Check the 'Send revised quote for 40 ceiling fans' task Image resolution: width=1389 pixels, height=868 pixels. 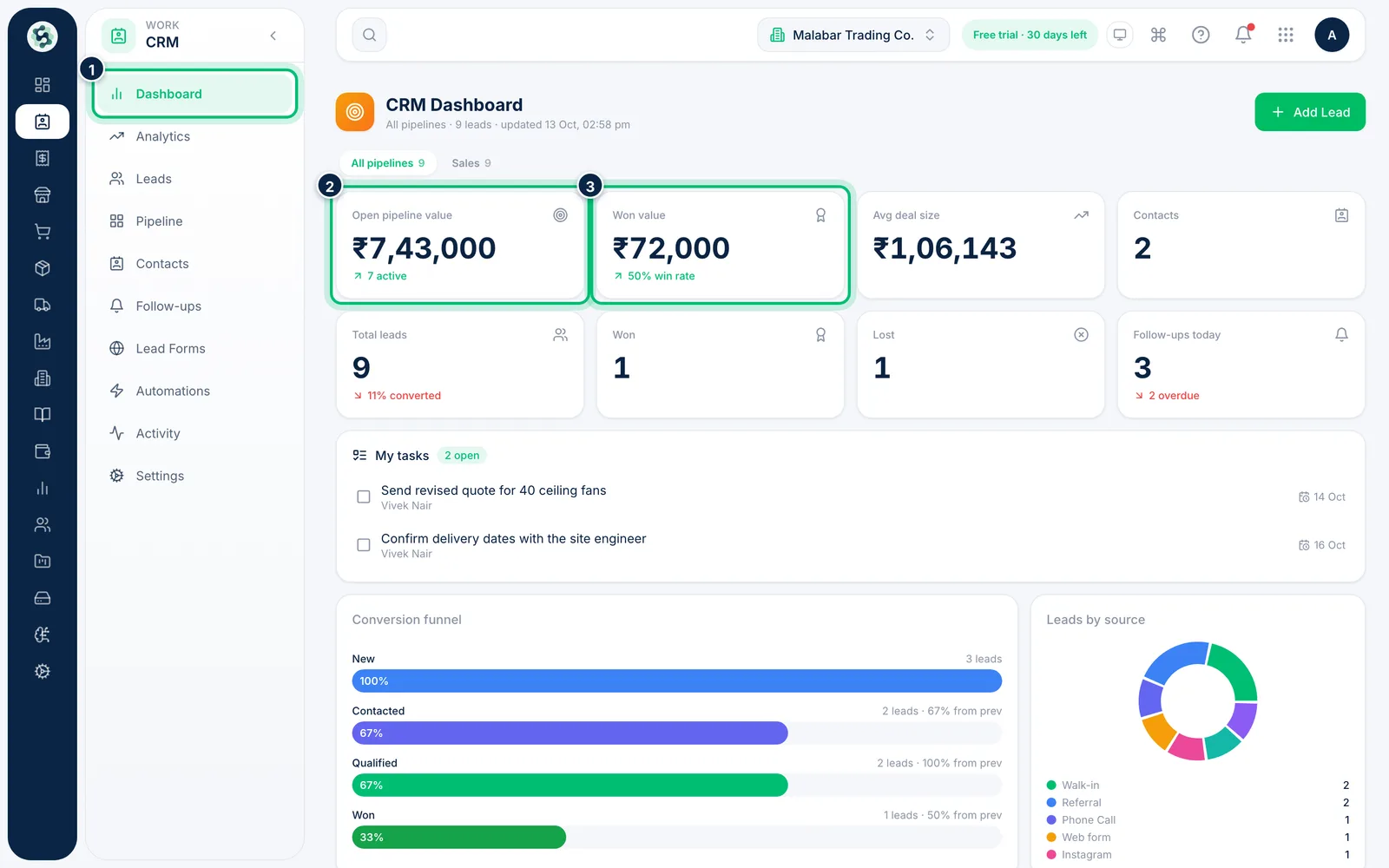tap(364, 497)
